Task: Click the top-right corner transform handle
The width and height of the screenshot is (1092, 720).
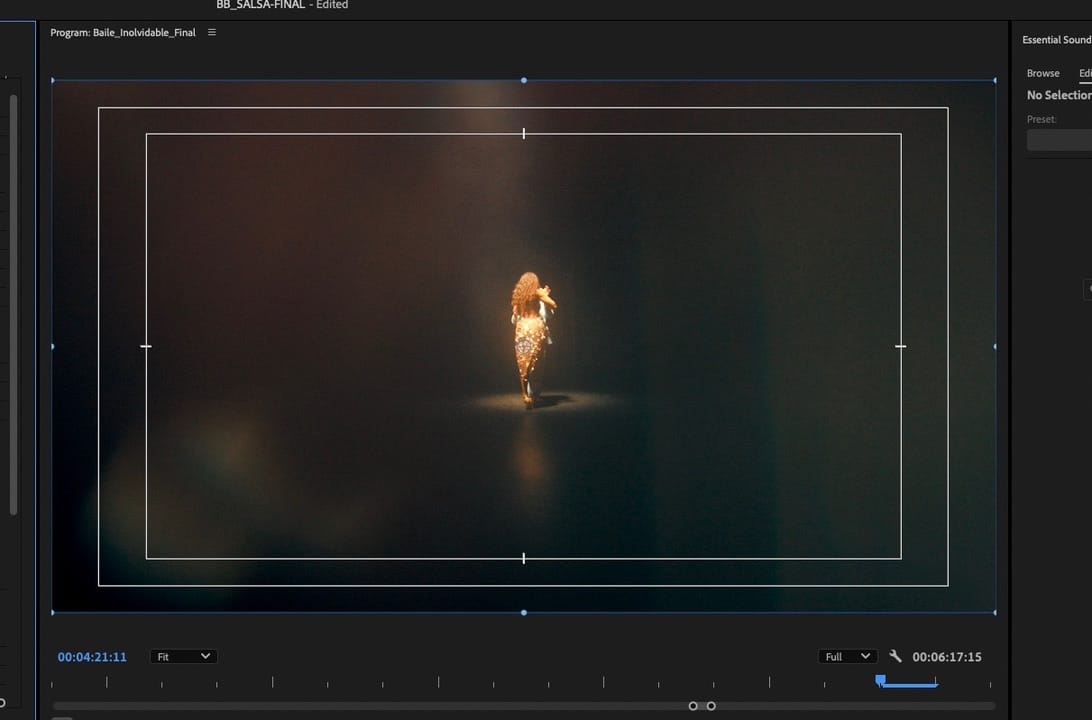Action: pos(994,80)
